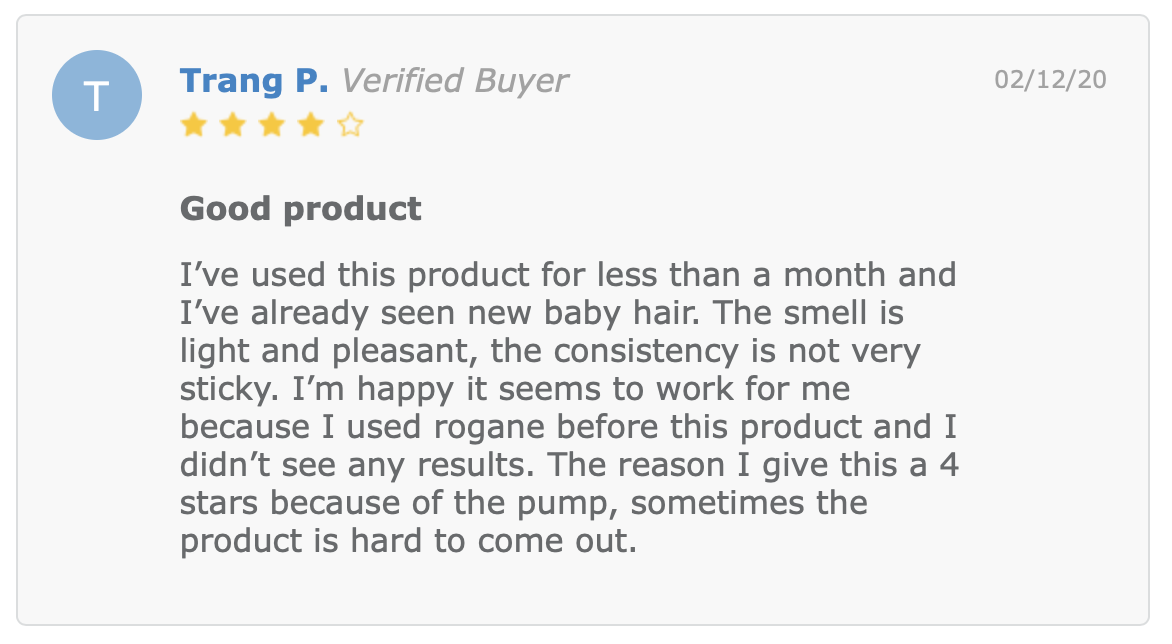1172x644 pixels.
Task: Click the review date 02/12/20
Action: tap(1050, 79)
